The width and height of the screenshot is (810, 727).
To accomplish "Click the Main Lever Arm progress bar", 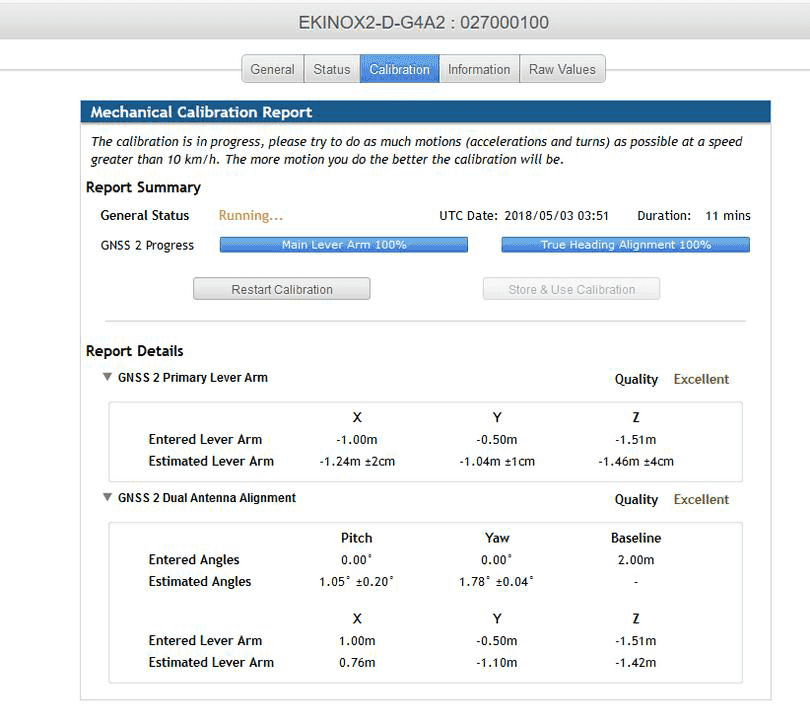I will click(343, 245).
